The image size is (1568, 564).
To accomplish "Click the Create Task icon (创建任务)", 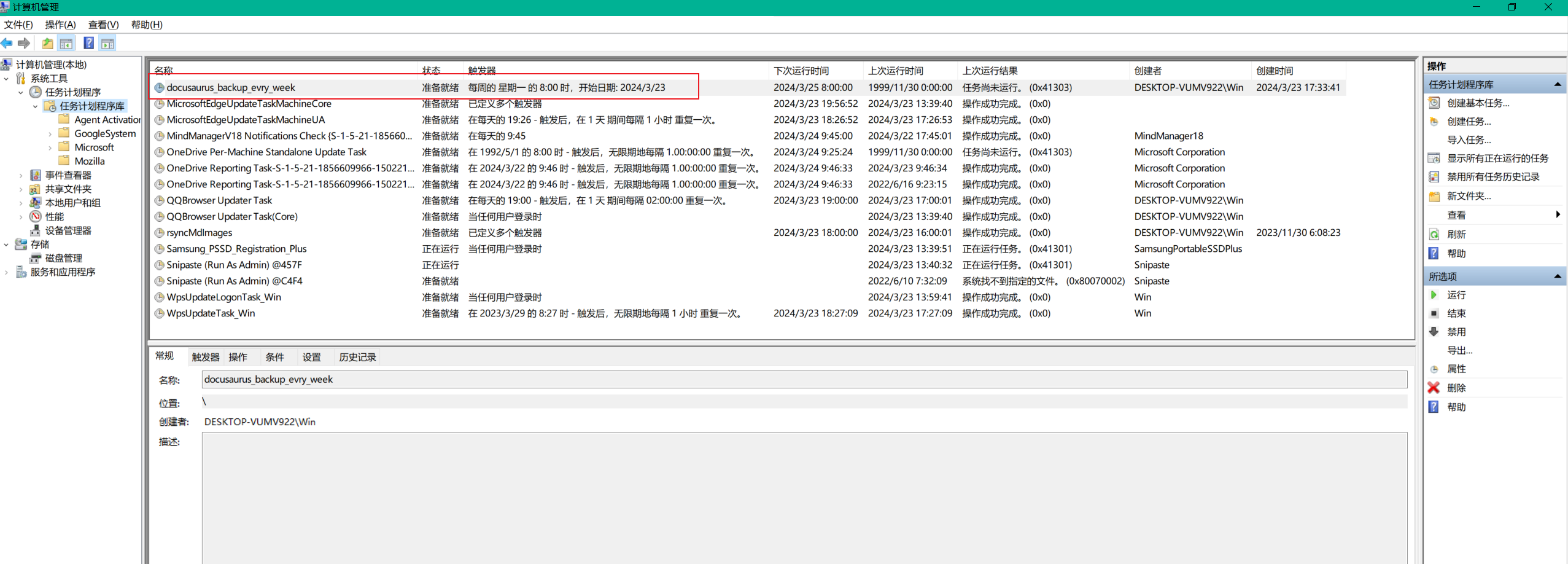I will (1434, 121).
